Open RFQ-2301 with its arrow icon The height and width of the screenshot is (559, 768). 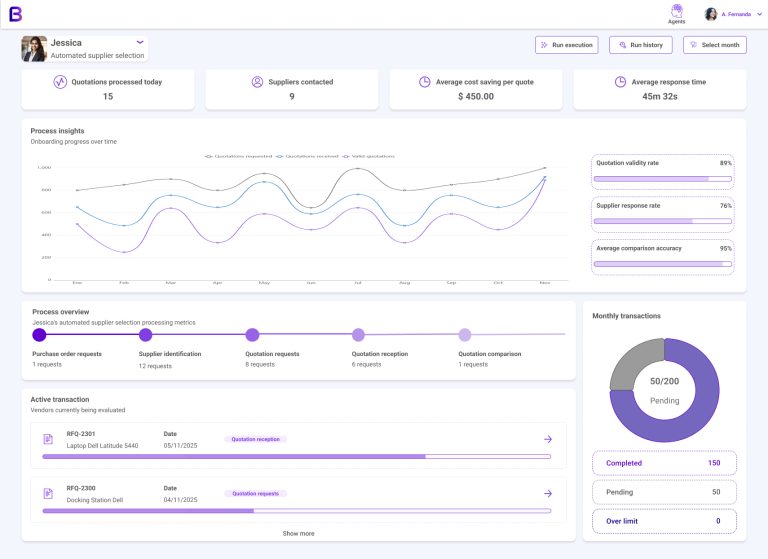tap(547, 439)
